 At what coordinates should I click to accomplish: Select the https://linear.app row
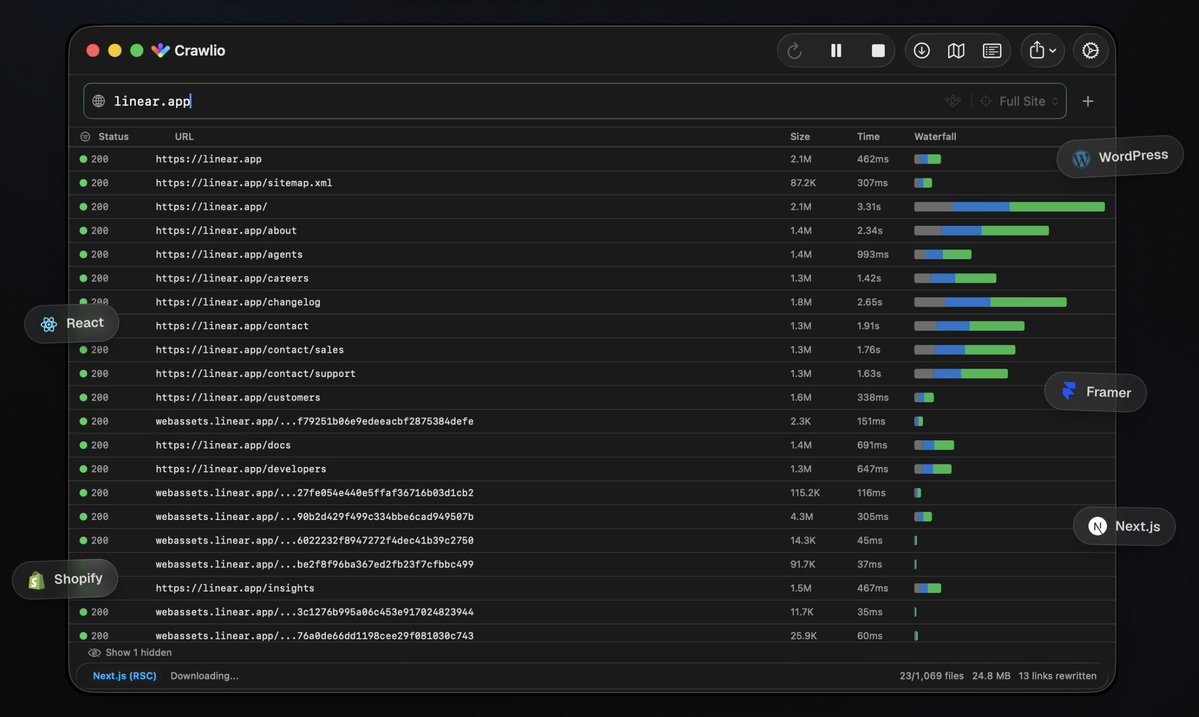(x=592, y=159)
